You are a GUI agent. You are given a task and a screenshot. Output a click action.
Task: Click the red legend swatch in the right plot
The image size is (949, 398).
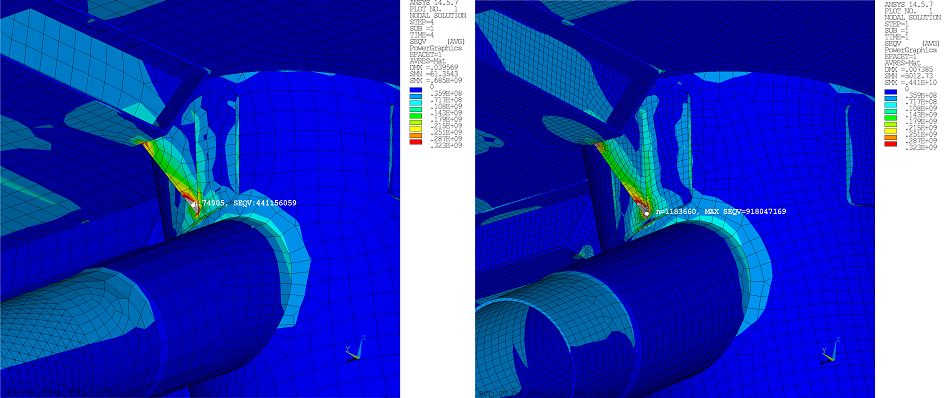pyautogui.click(x=891, y=144)
